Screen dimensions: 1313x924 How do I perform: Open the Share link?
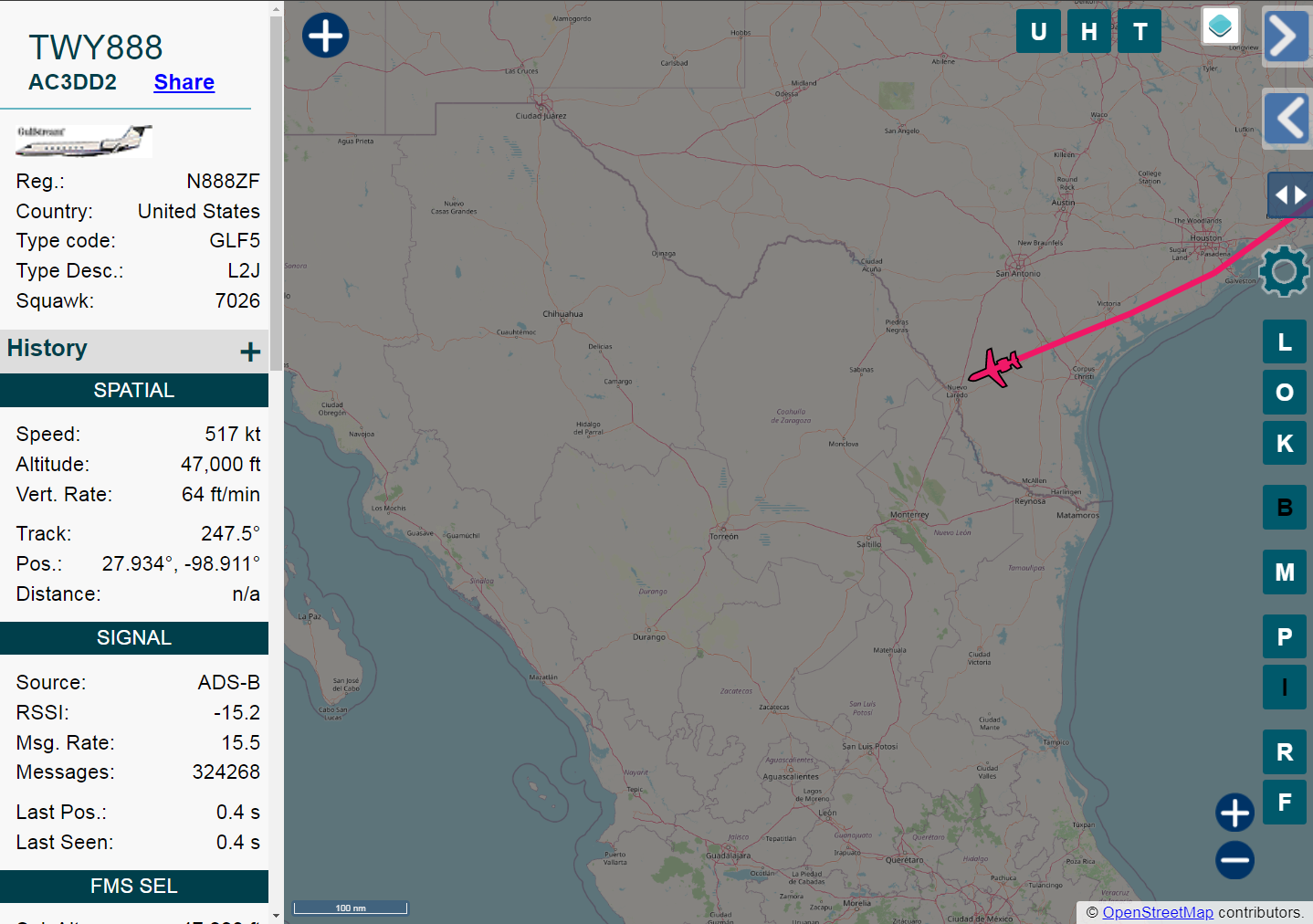(184, 82)
